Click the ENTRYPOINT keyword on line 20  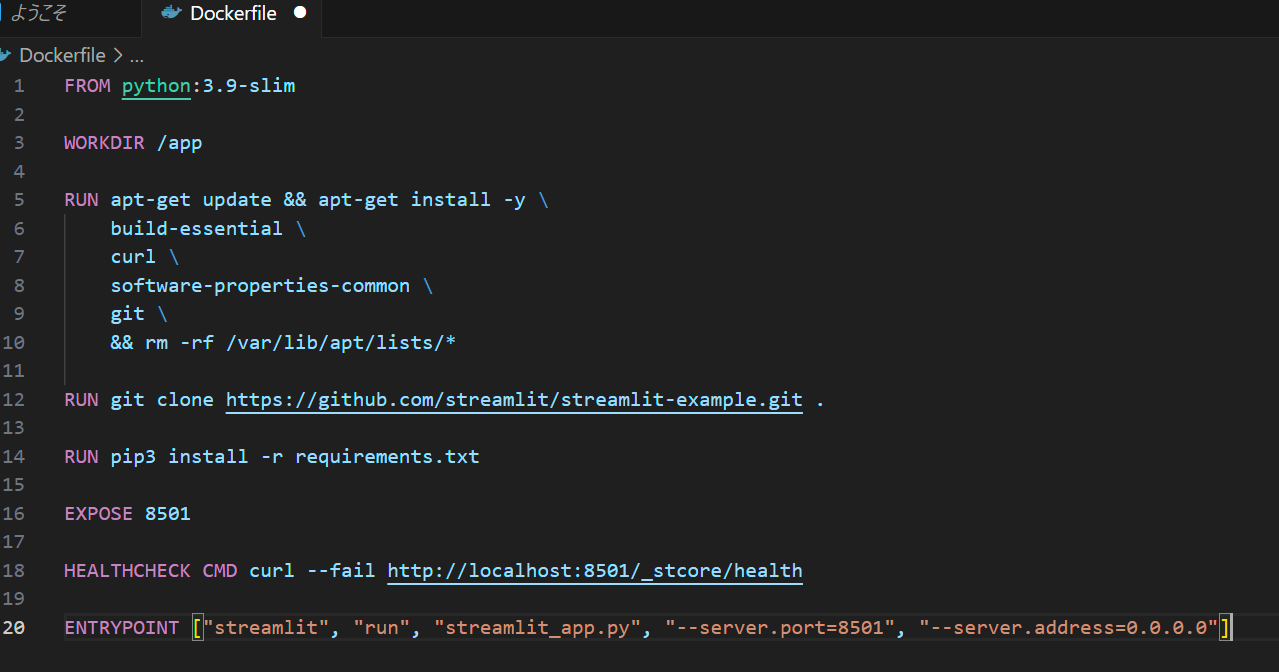(x=121, y=627)
